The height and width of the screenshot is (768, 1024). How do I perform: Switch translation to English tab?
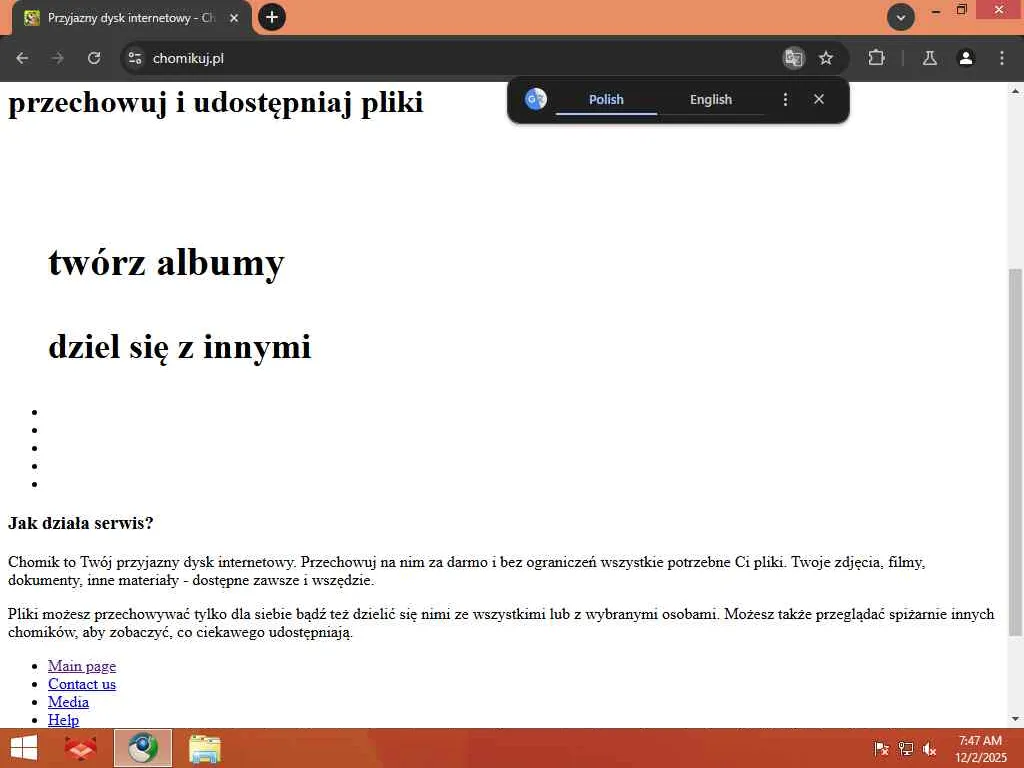pyautogui.click(x=711, y=99)
